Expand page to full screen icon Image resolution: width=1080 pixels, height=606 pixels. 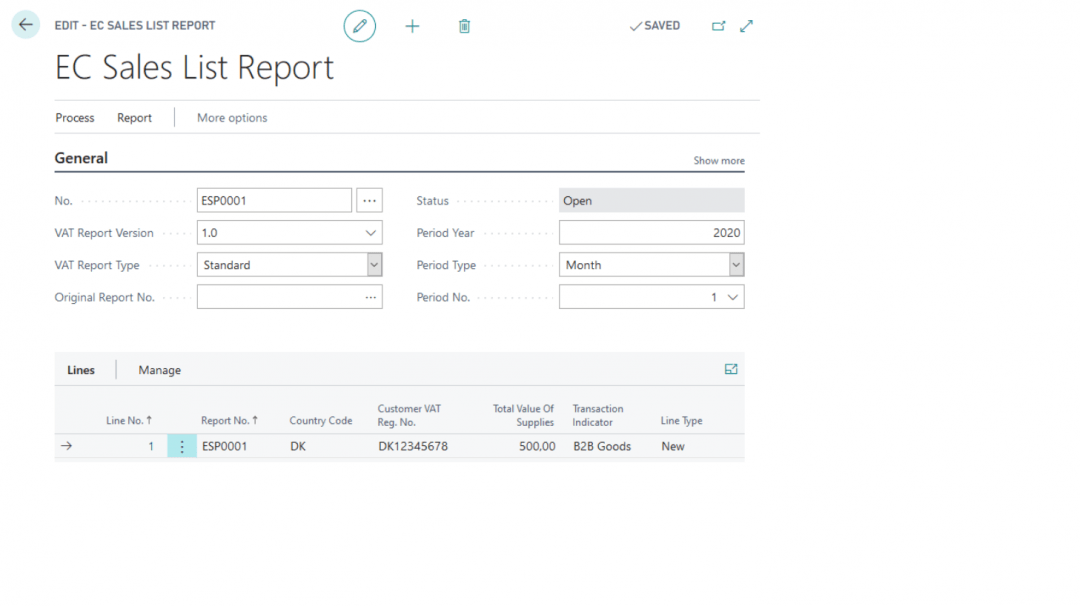click(x=746, y=26)
